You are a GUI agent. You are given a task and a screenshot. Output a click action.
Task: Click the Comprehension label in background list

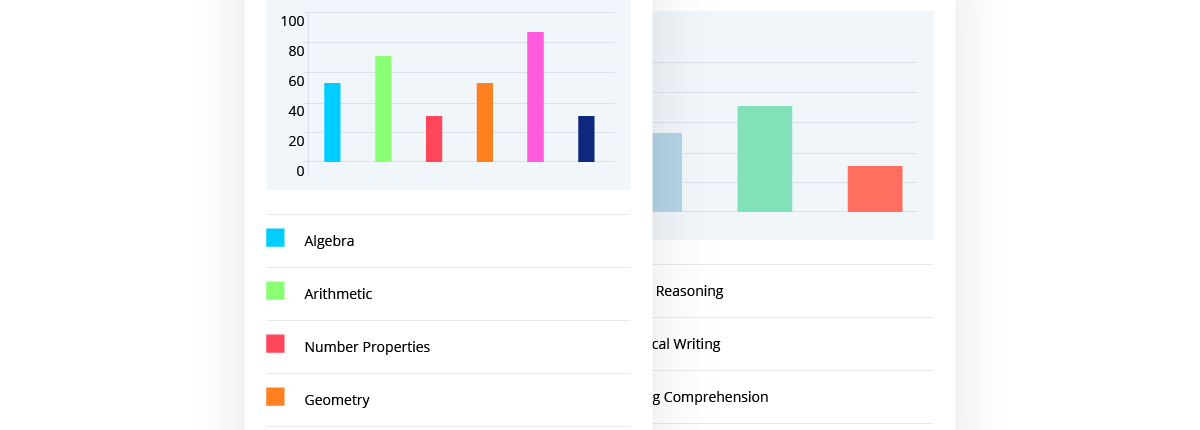(x=714, y=397)
